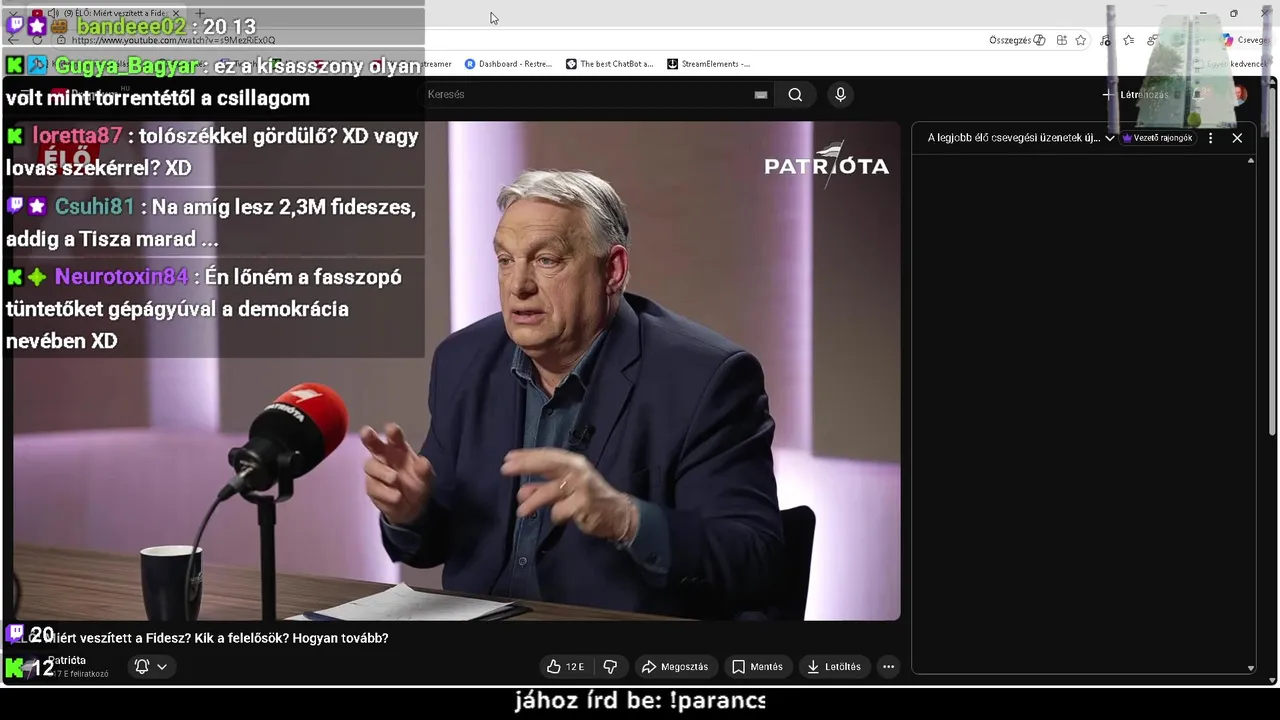1280x720 pixels.
Task: Click the Összegzés summary button in the address bar
Action: coord(1017,40)
